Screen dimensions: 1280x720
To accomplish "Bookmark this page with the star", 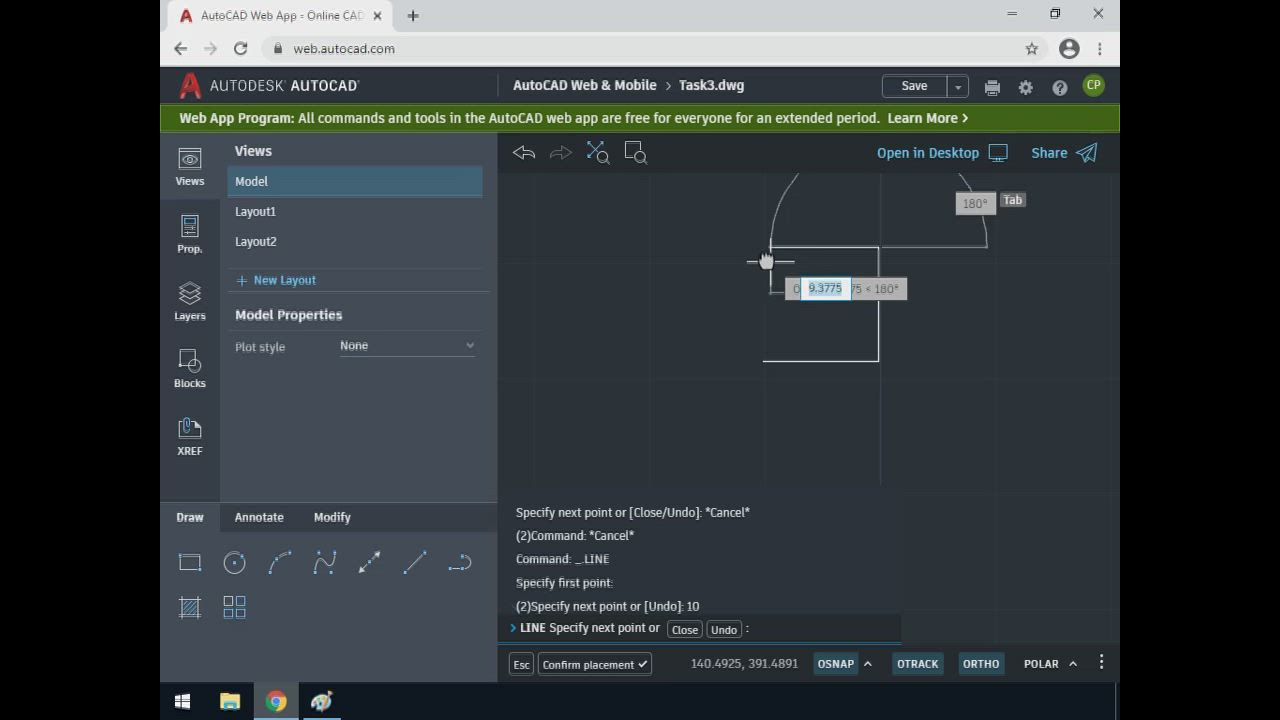I will click(x=1032, y=49).
